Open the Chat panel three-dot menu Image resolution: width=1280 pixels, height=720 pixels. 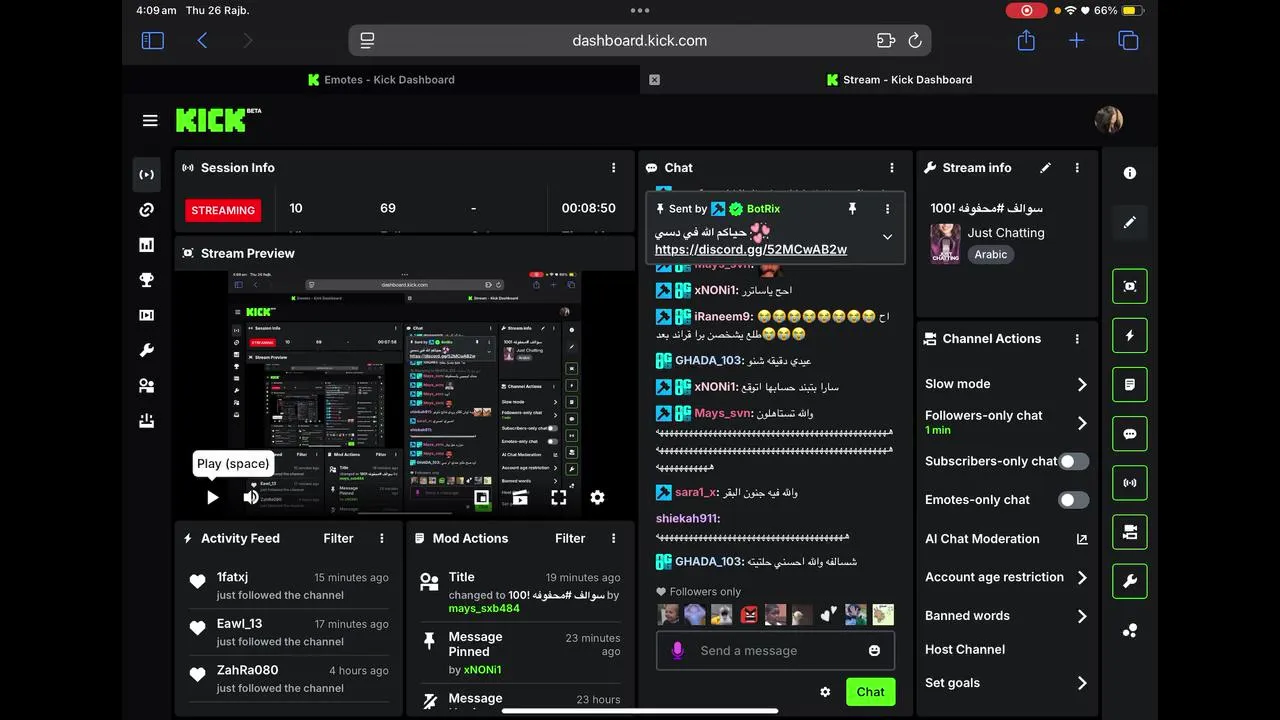892,168
